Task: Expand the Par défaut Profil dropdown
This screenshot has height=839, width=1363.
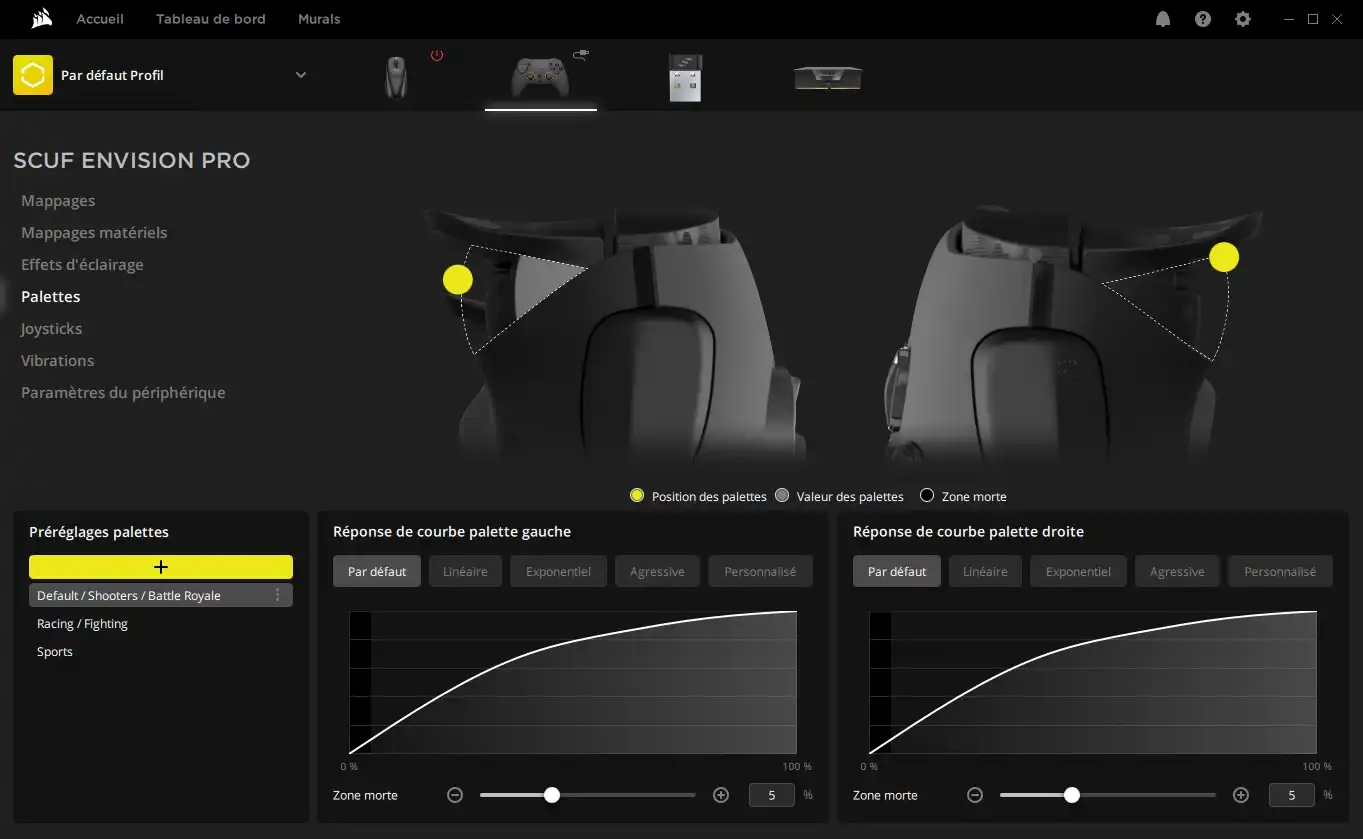Action: click(301, 75)
